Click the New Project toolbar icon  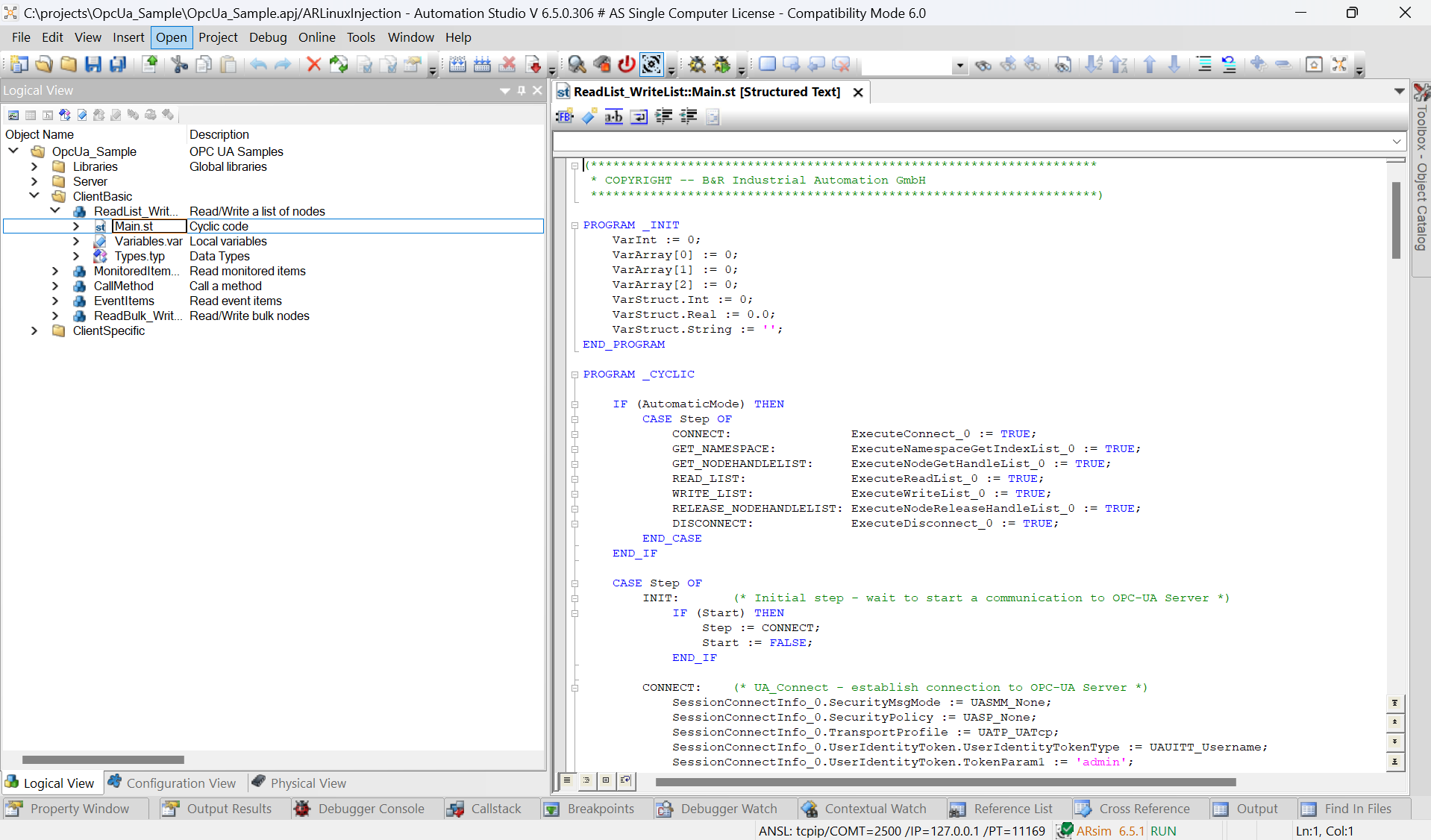point(19,64)
